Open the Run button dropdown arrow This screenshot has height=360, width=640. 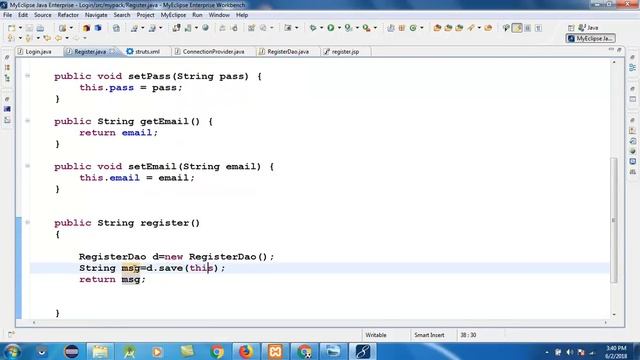coord(339,28)
